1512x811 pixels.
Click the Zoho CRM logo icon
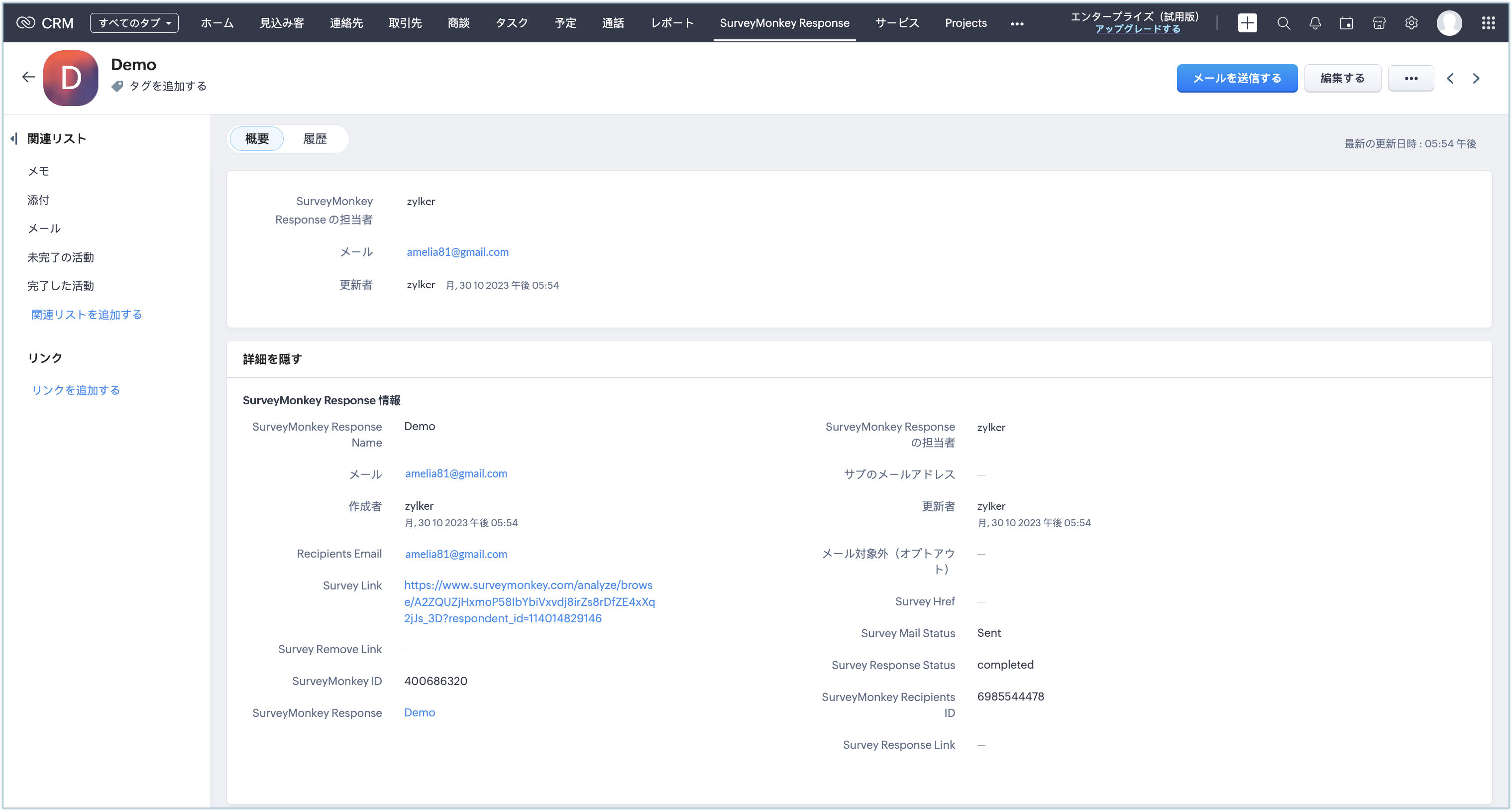pyautogui.click(x=26, y=23)
